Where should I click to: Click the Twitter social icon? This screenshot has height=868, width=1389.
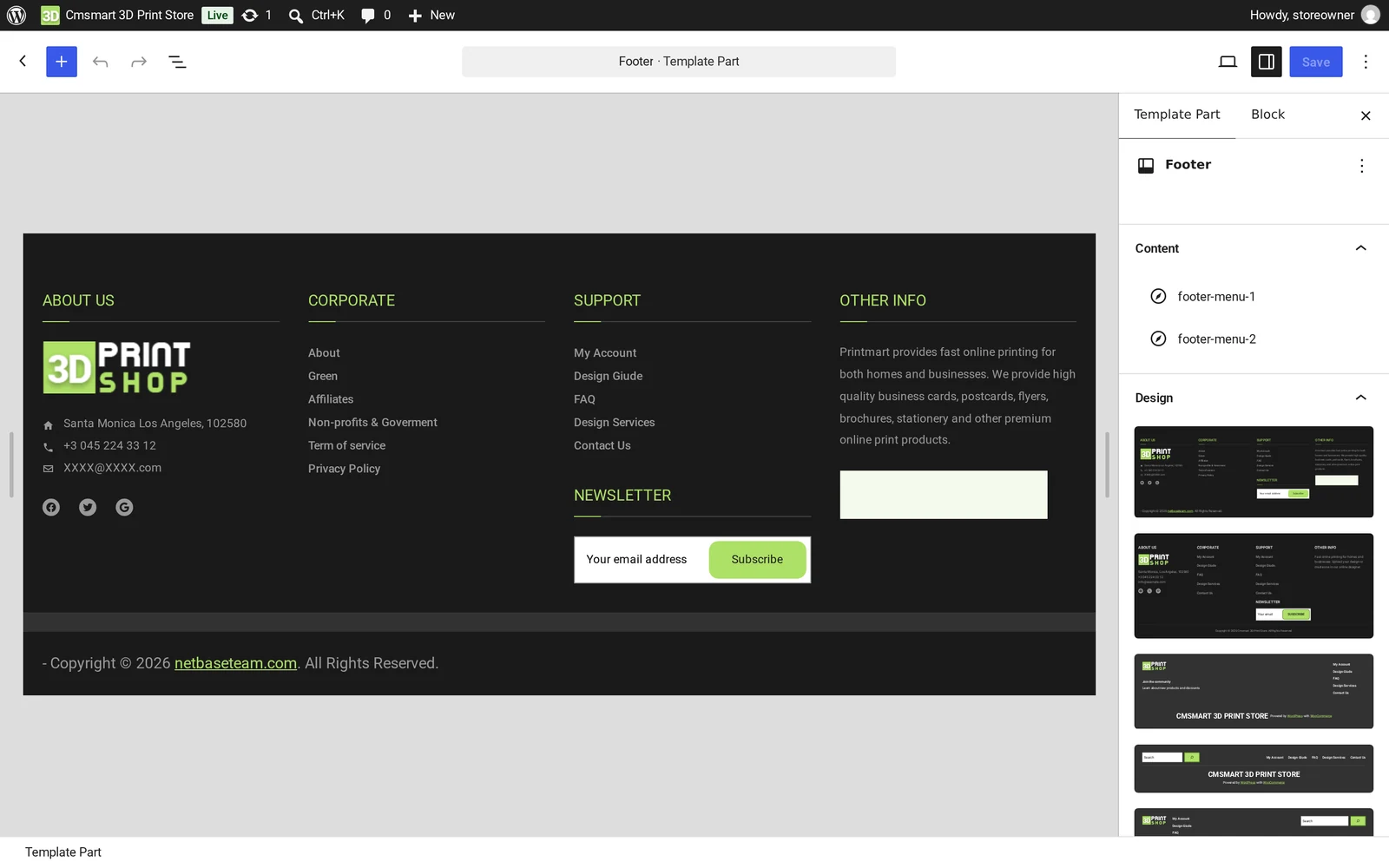pos(88,508)
